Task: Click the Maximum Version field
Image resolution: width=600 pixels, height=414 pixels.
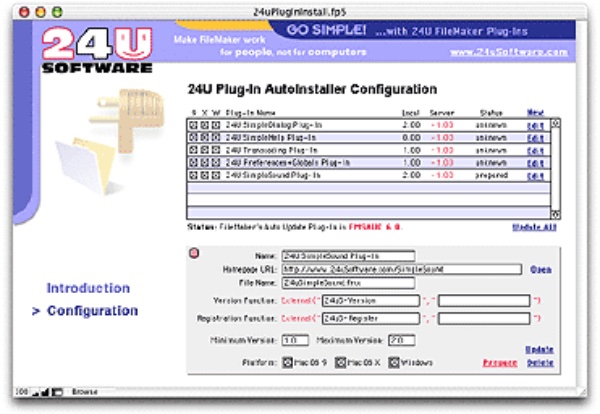Action: pyautogui.click(x=402, y=340)
